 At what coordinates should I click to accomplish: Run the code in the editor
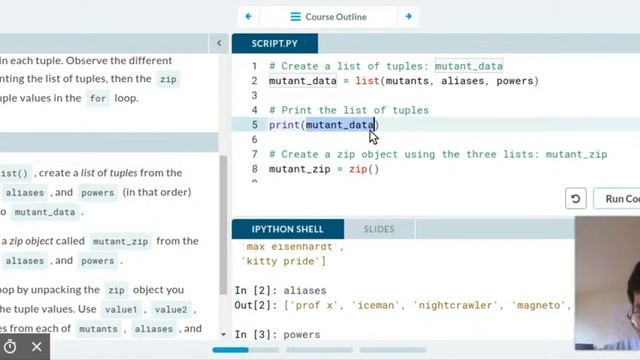pyautogui.click(x=617, y=199)
